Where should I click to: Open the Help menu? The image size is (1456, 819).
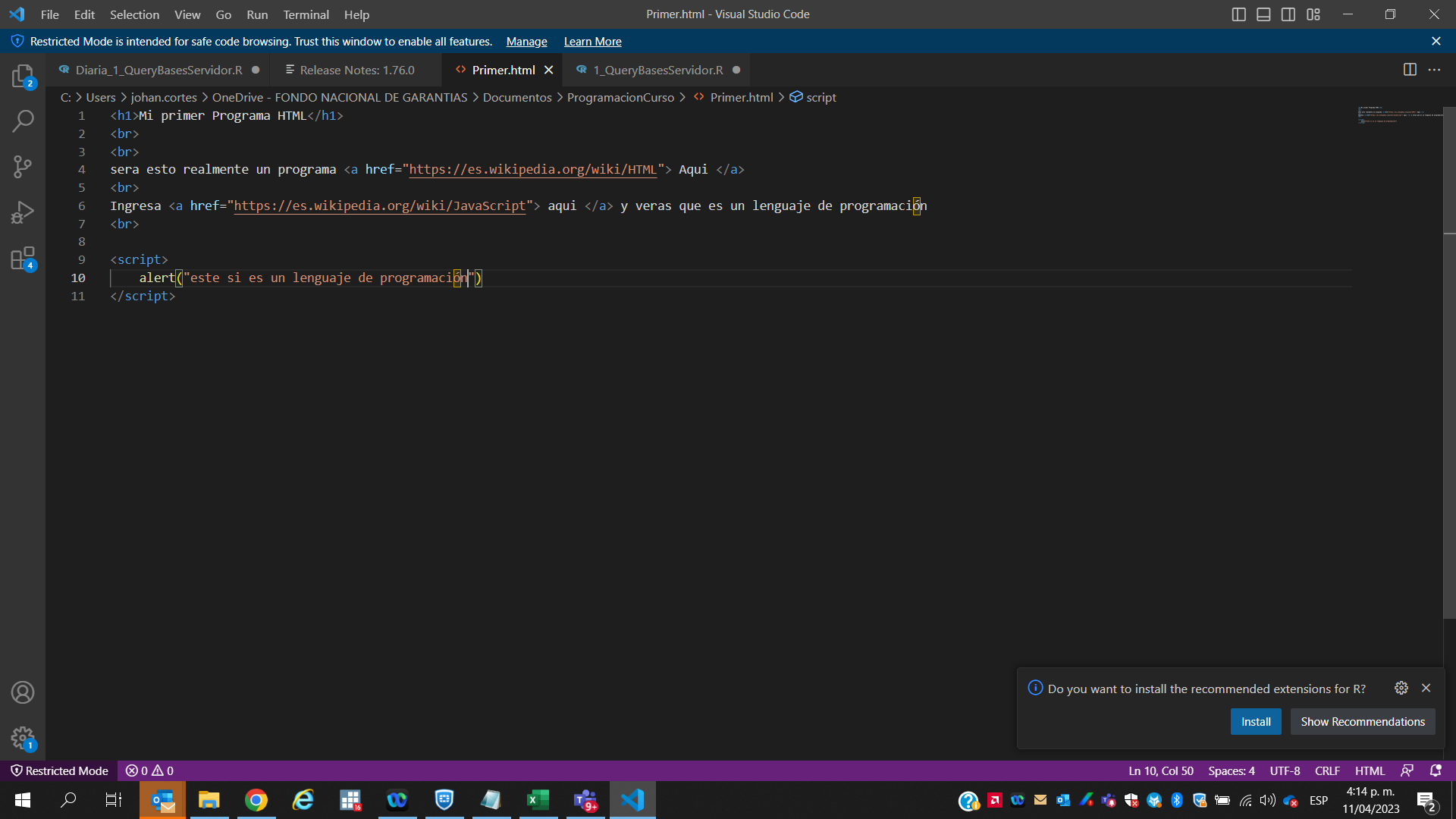[356, 14]
